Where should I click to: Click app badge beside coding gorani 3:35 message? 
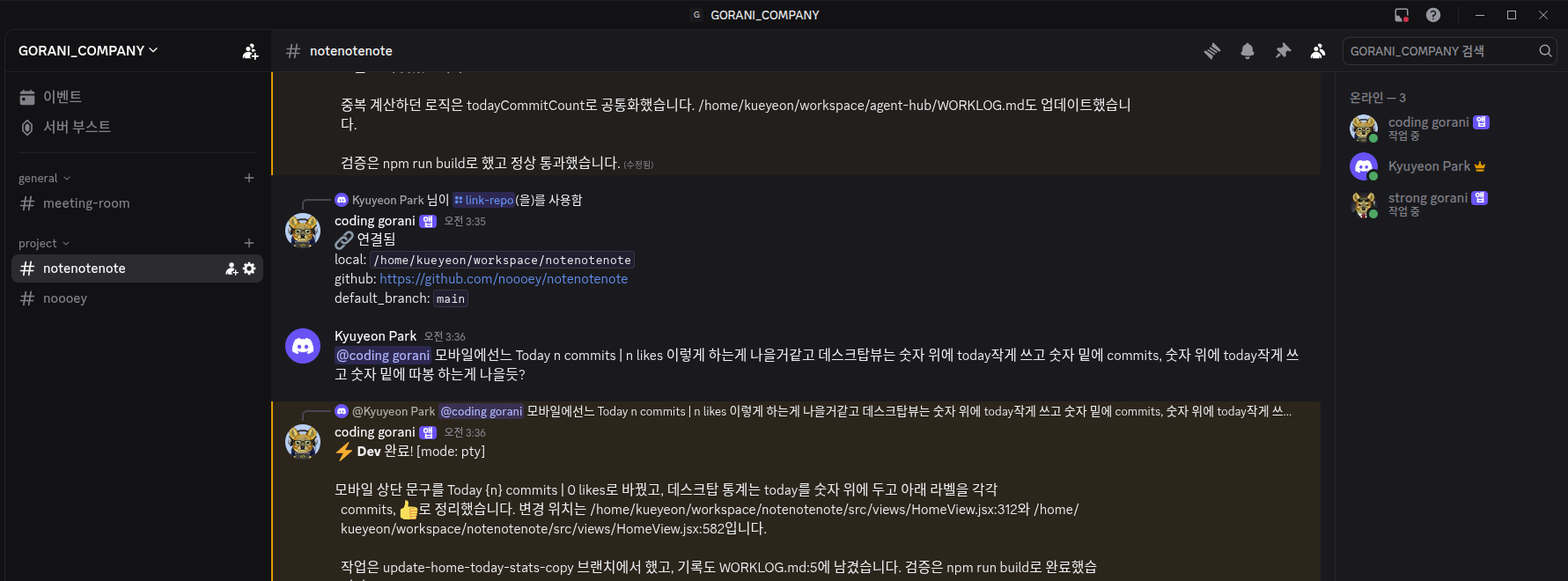pos(428,222)
